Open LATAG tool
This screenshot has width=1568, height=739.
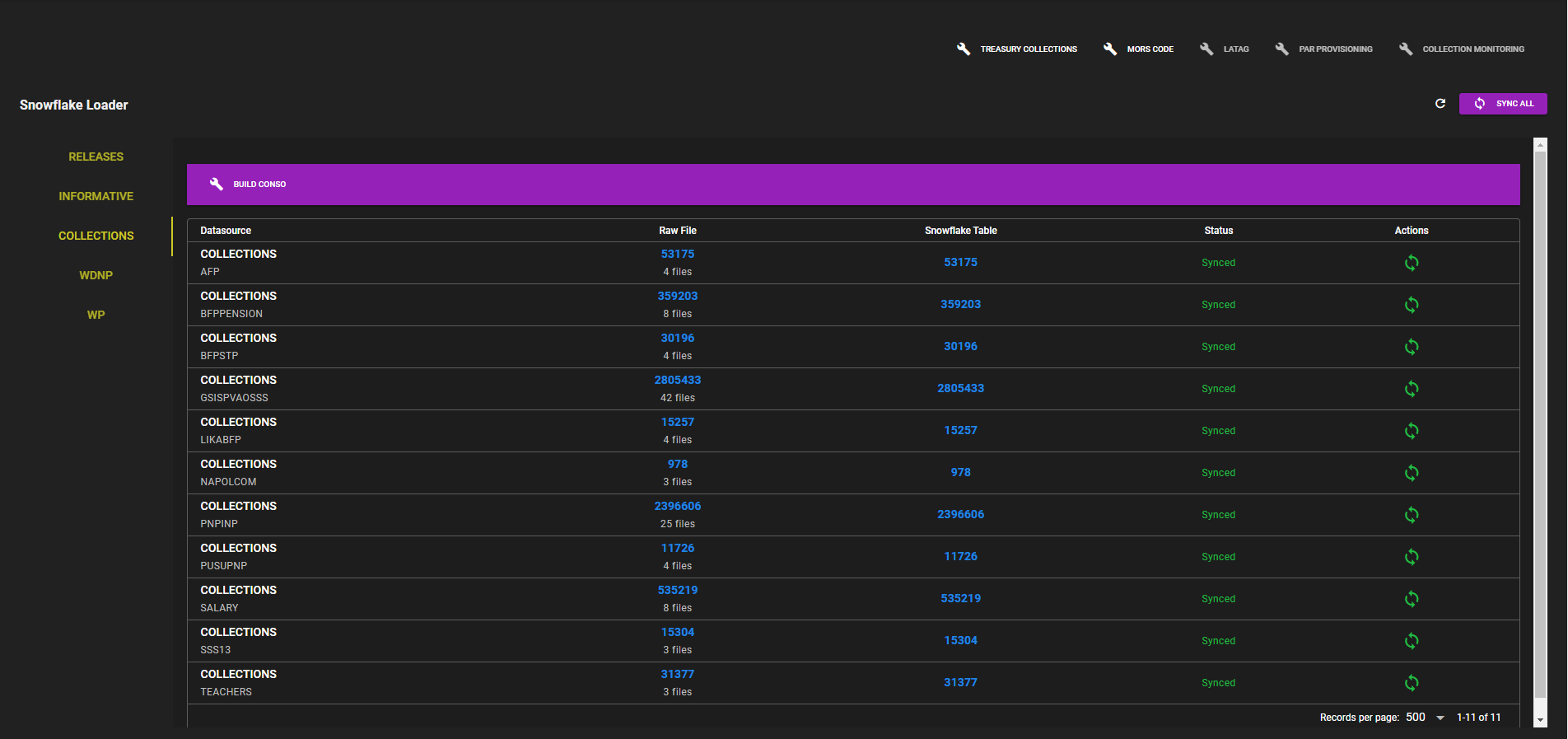click(1225, 49)
